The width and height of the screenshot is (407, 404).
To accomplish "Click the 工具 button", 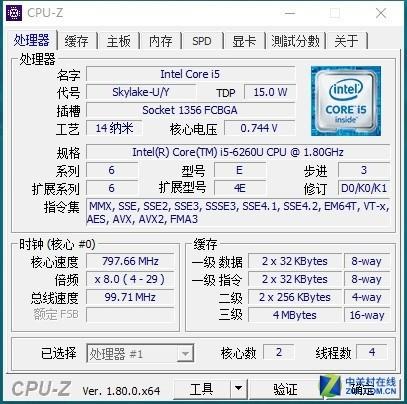I will (x=202, y=388).
